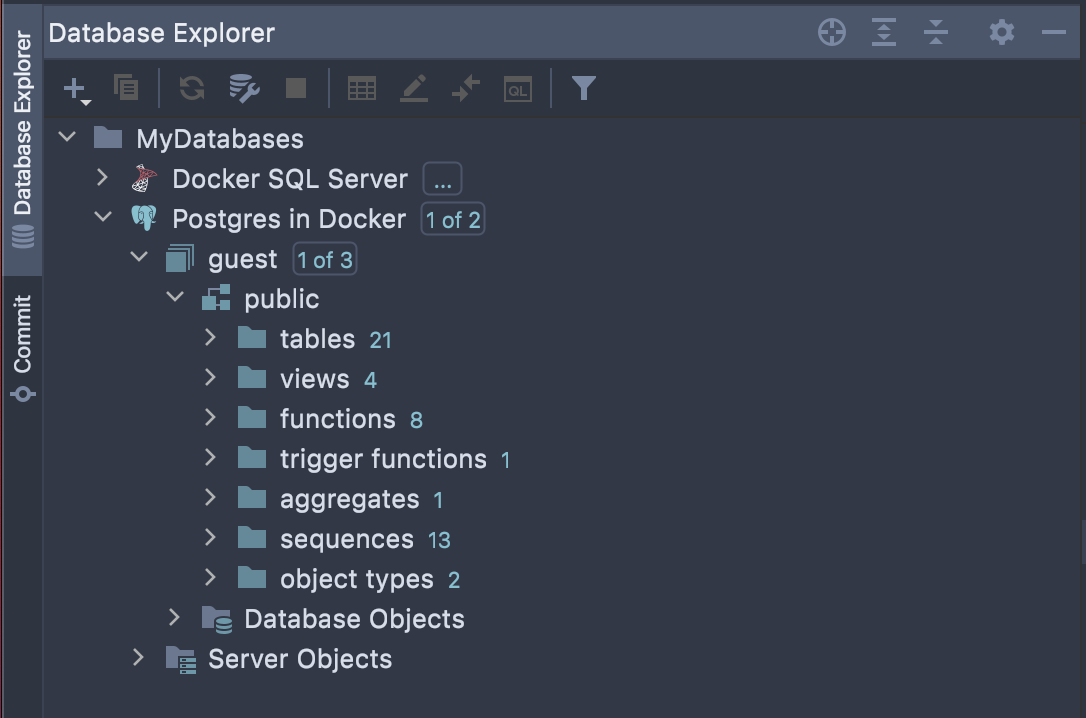The height and width of the screenshot is (718, 1086).
Task: Open the table editor grid icon
Action: coord(362,89)
